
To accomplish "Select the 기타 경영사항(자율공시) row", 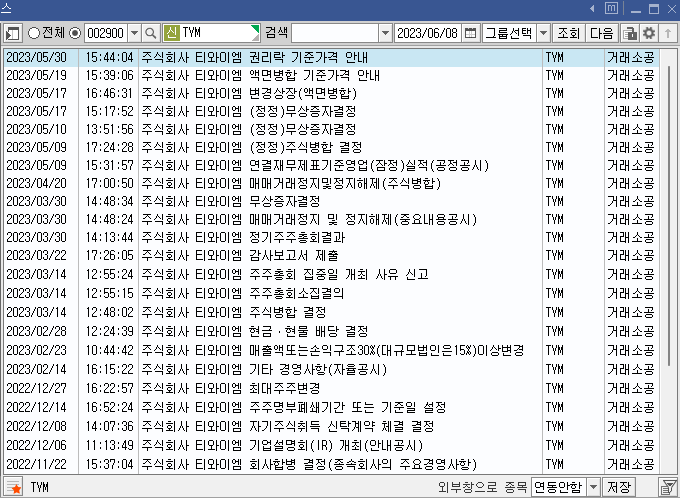I will click(x=331, y=369).
